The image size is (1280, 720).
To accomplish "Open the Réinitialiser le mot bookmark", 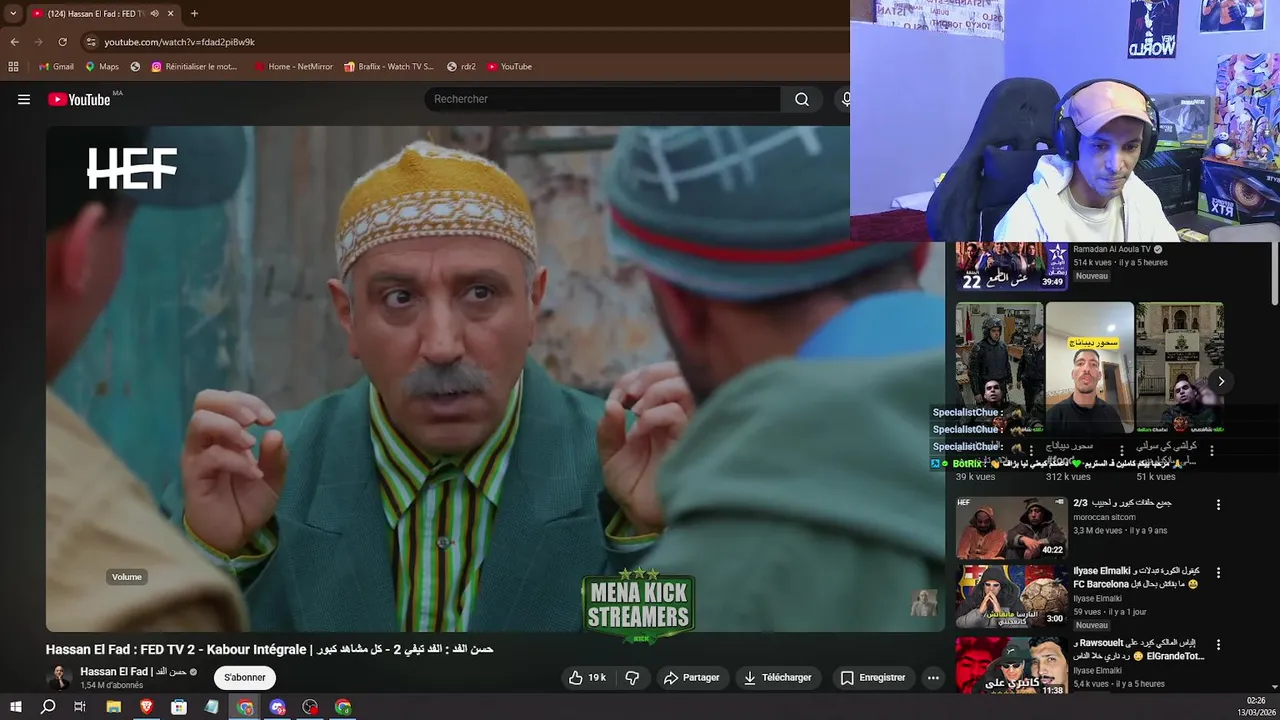I will pos(195,66).
